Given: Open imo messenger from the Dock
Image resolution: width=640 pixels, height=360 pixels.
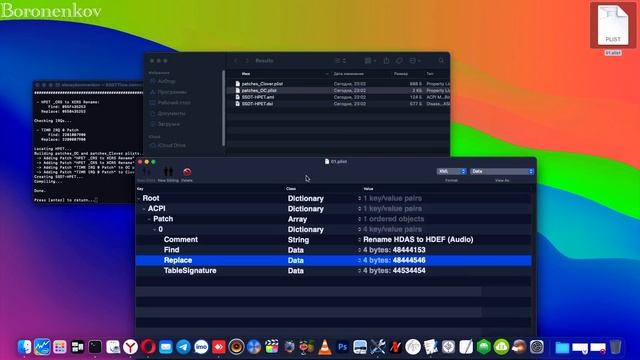Looking at the screenshot, I should tap(201, 347).
